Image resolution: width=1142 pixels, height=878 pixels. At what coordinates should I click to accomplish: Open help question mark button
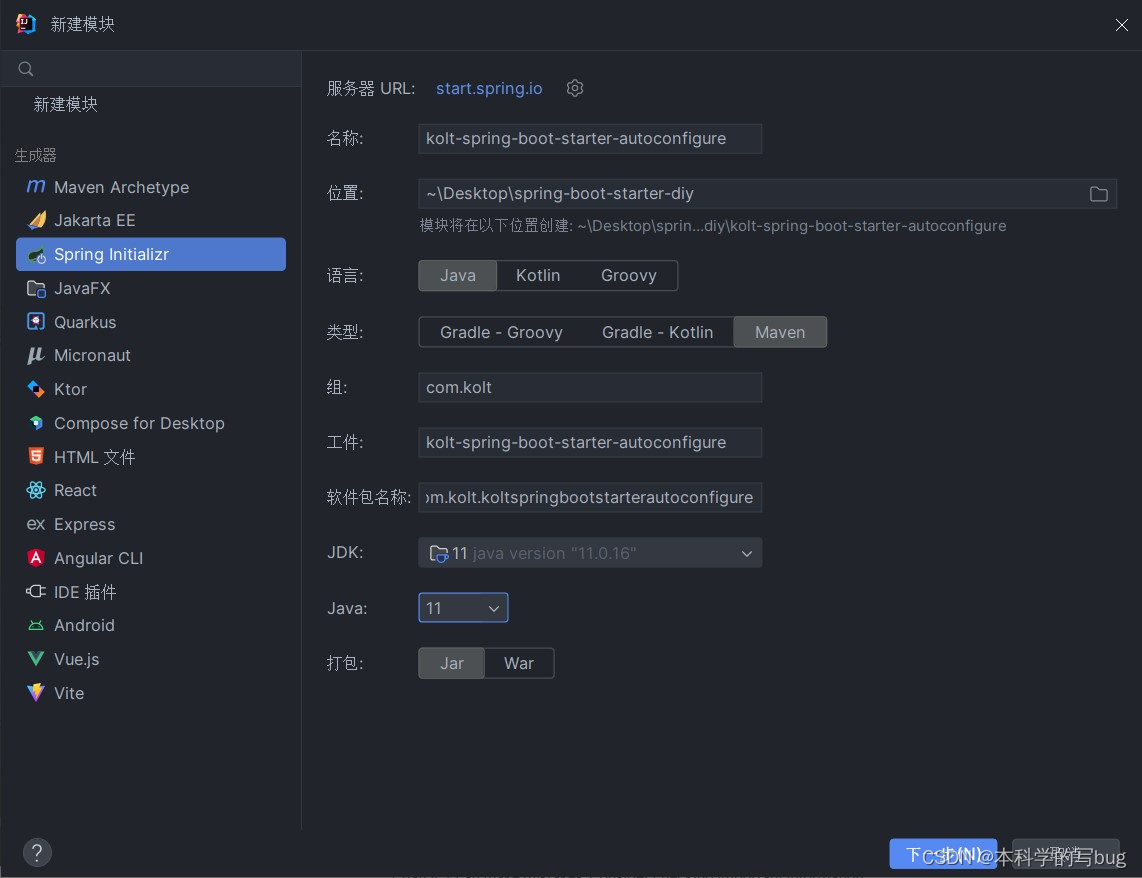pos(37,853)
